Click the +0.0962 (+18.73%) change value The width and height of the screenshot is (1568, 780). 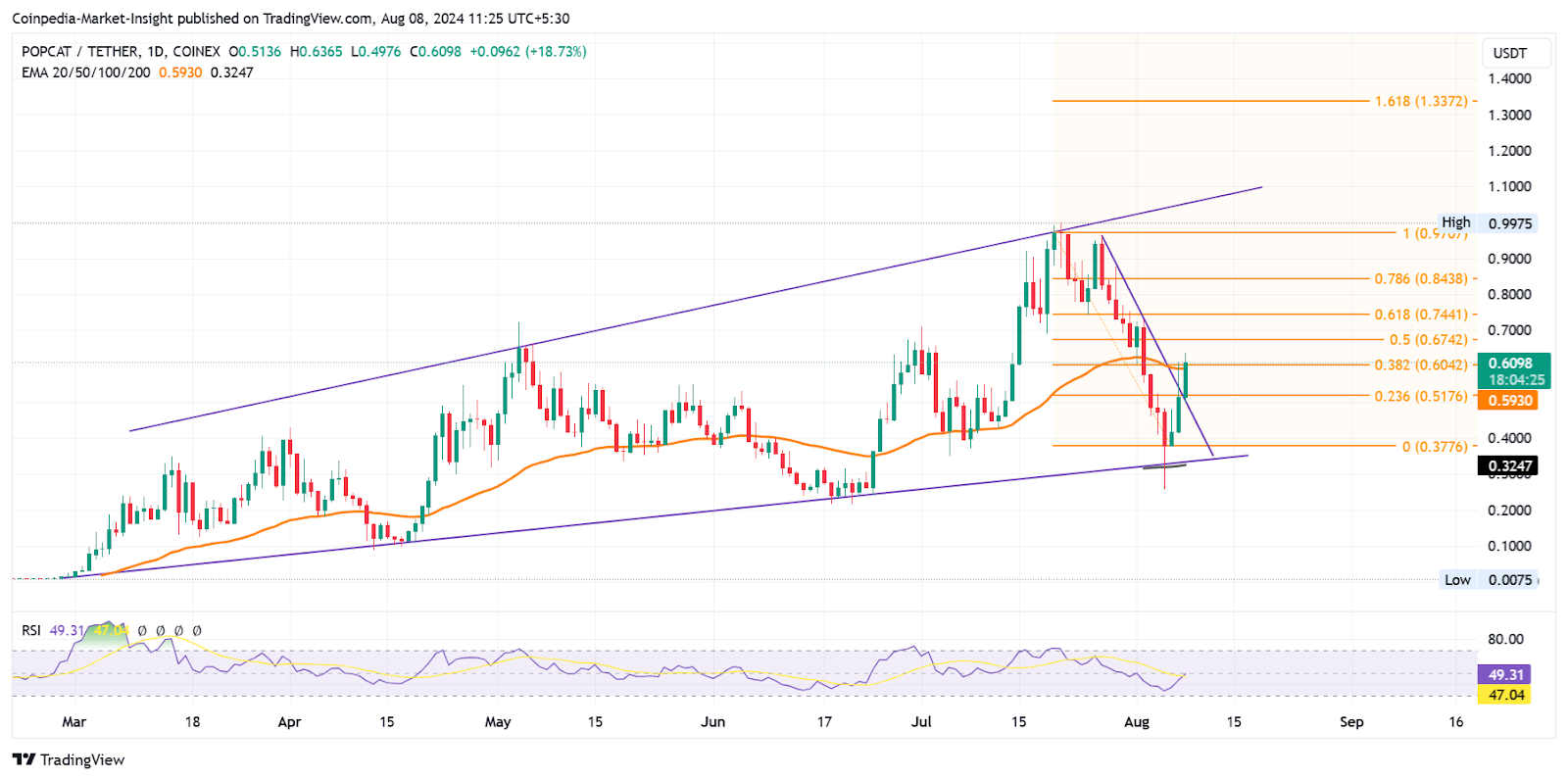pyautogui.click(x=528, y=51)
